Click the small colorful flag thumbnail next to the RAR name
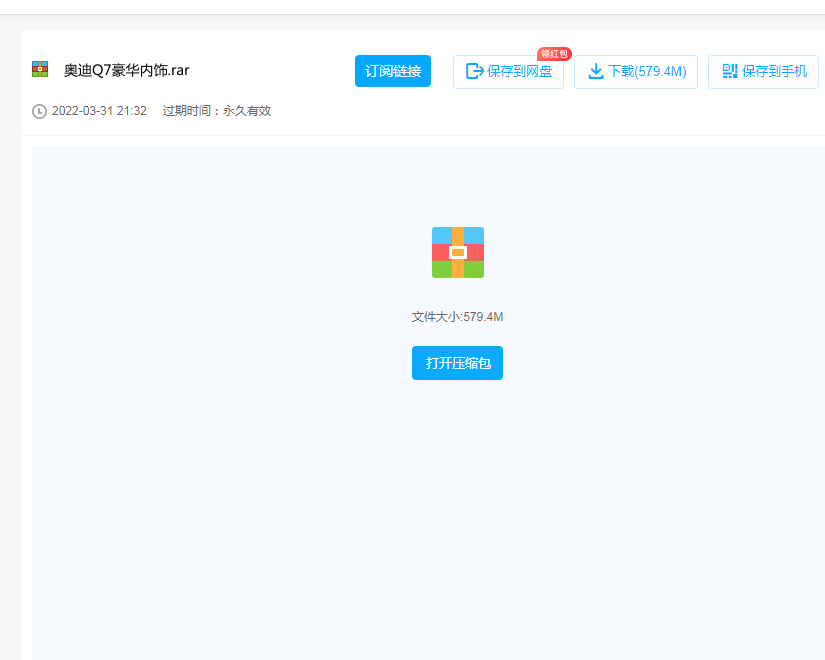 click(x=38, y=71)
